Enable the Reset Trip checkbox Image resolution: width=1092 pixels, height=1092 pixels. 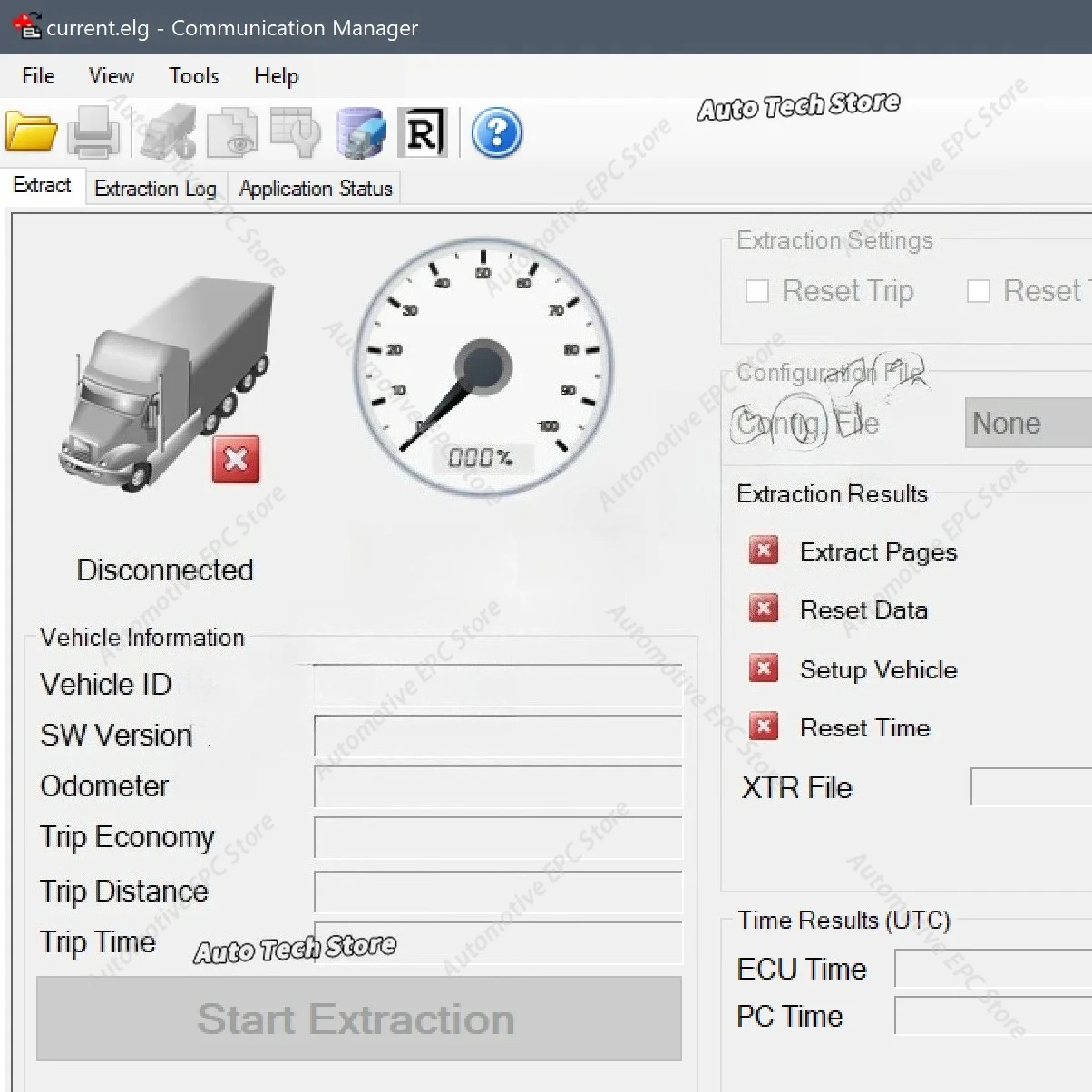(x=757, y=291)
